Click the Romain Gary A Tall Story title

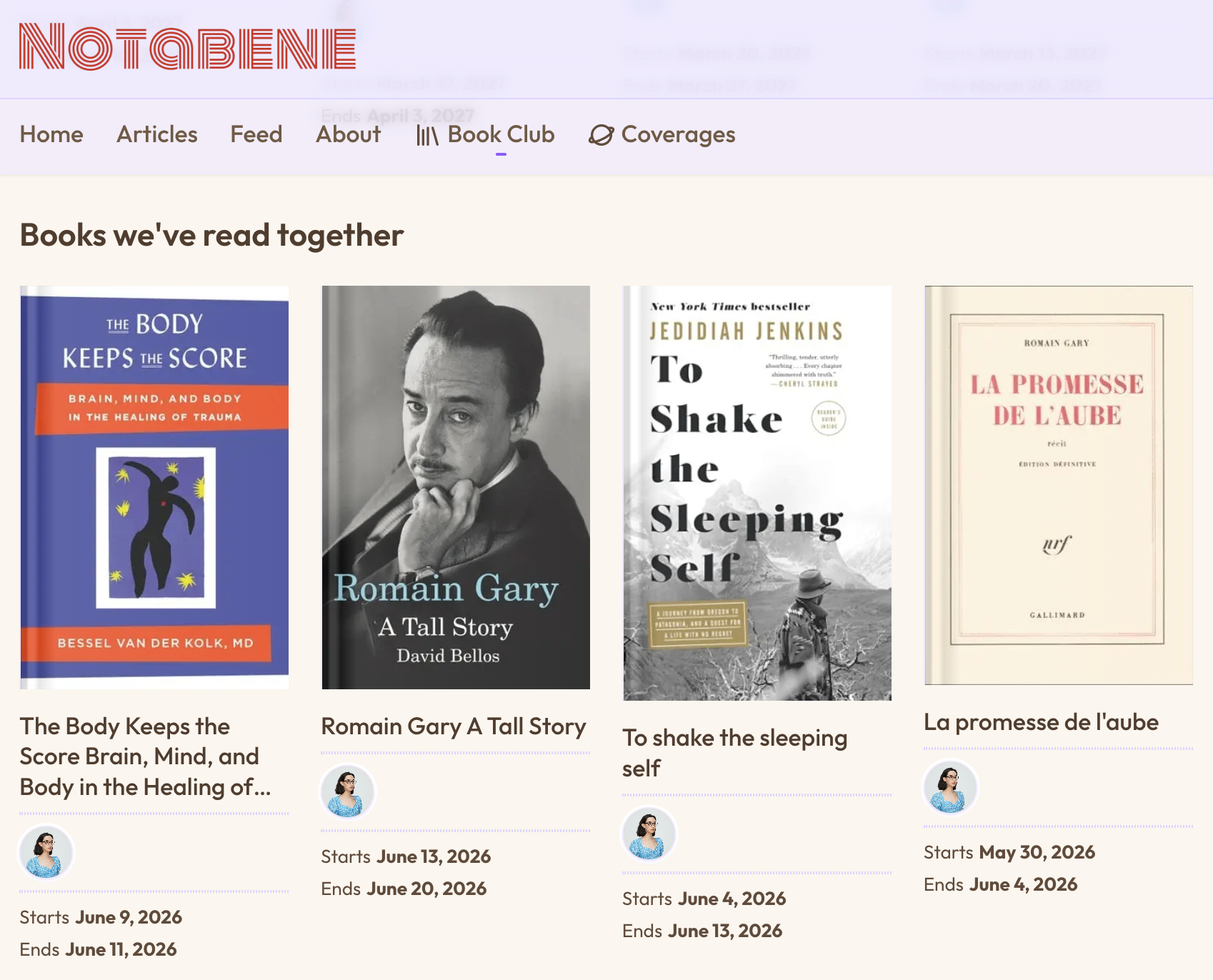coord(454,726)
